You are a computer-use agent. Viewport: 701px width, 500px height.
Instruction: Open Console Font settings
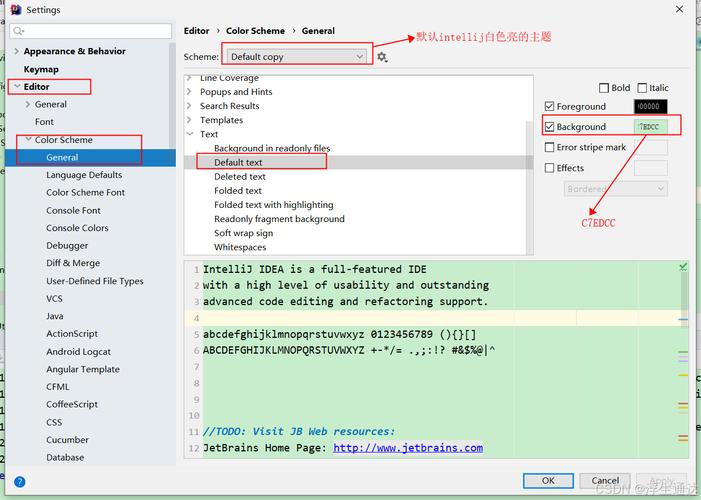(73, 210)
